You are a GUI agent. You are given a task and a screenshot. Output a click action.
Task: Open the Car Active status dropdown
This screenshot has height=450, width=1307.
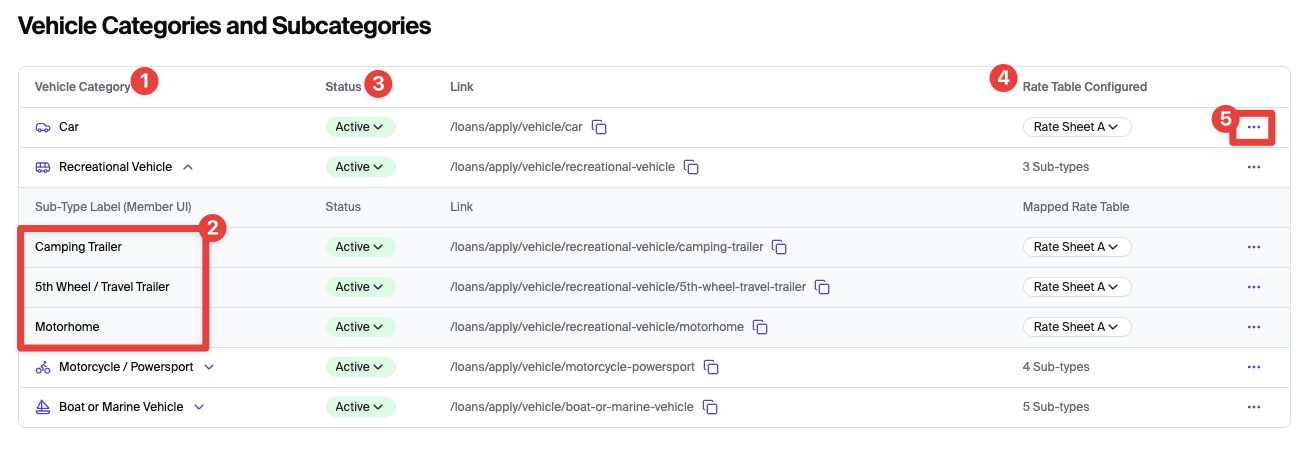pos(360,127)
